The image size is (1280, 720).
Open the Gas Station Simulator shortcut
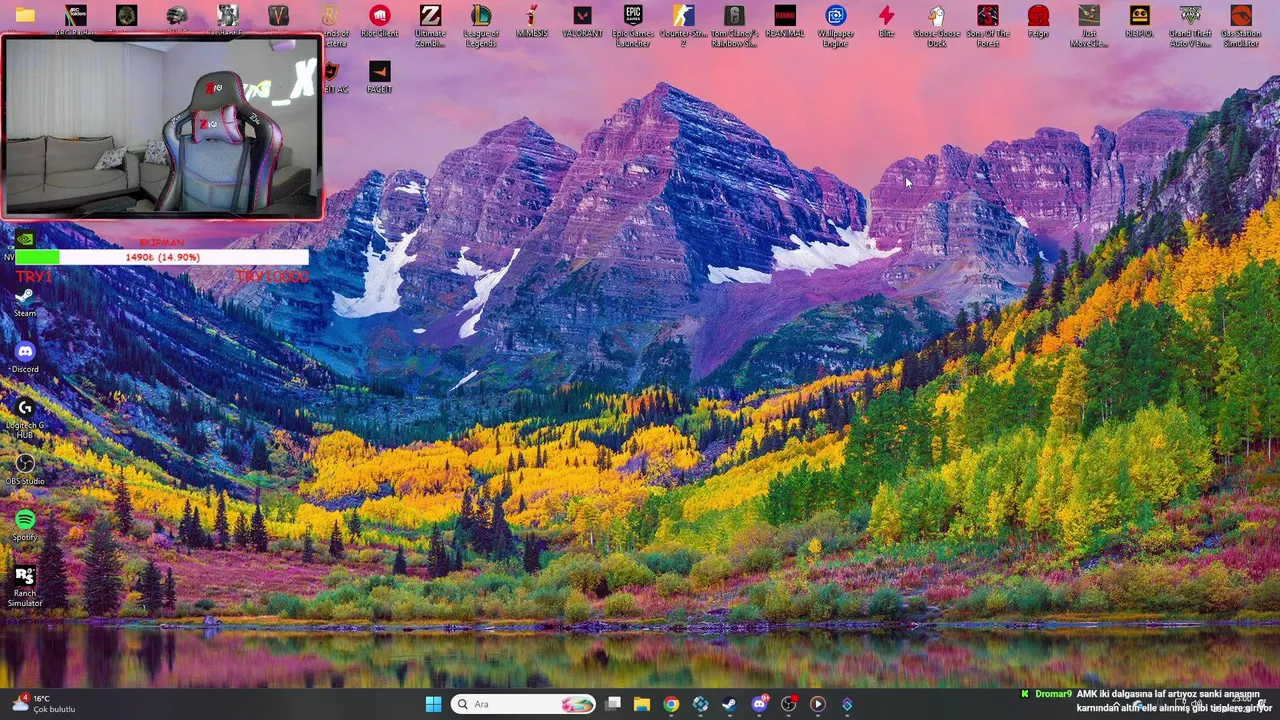tap(1241, 26)
